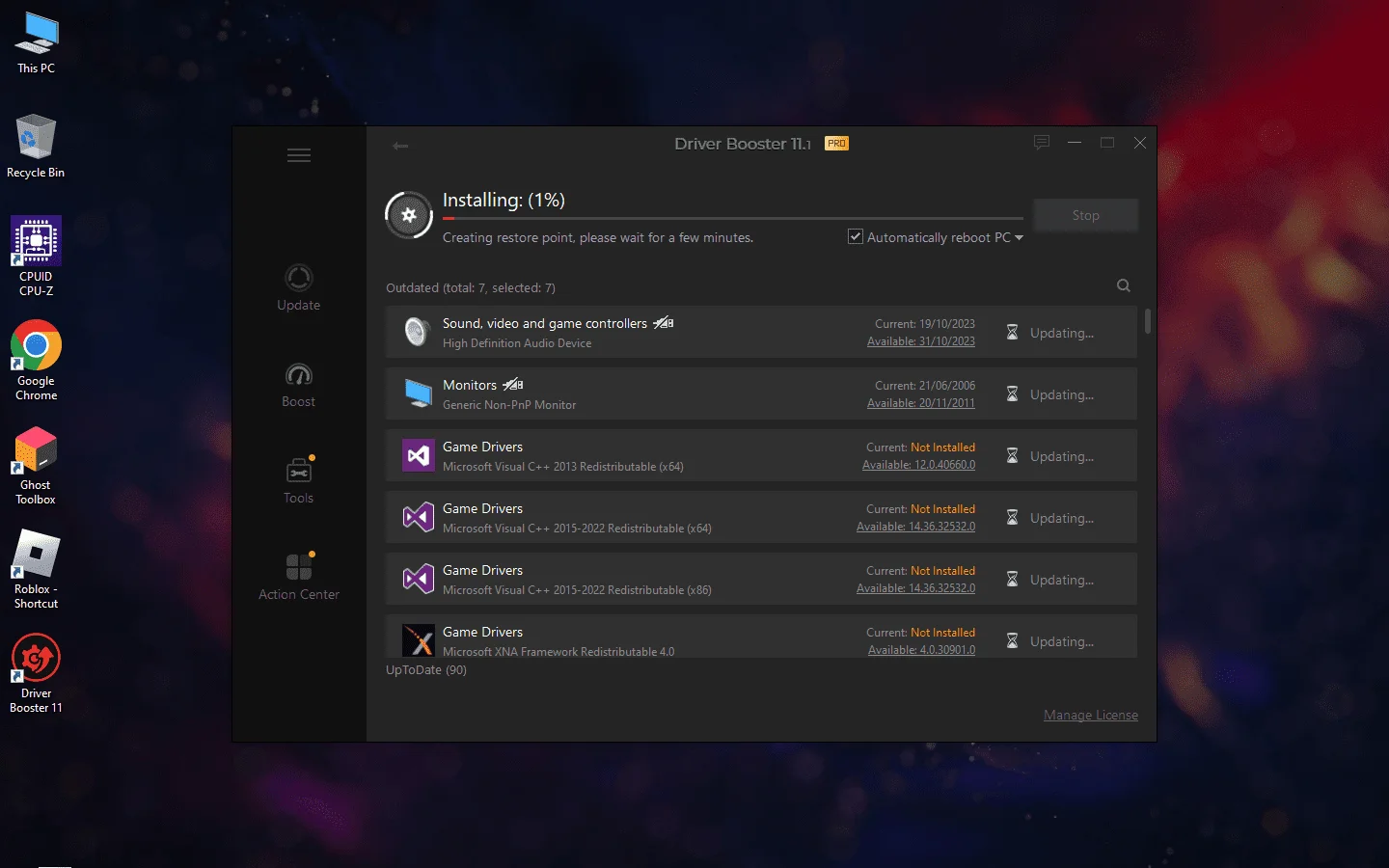Open Available: 31/10/2023 version link
The height and width of the screenshot is (868, 1389).
click(921, 341)
